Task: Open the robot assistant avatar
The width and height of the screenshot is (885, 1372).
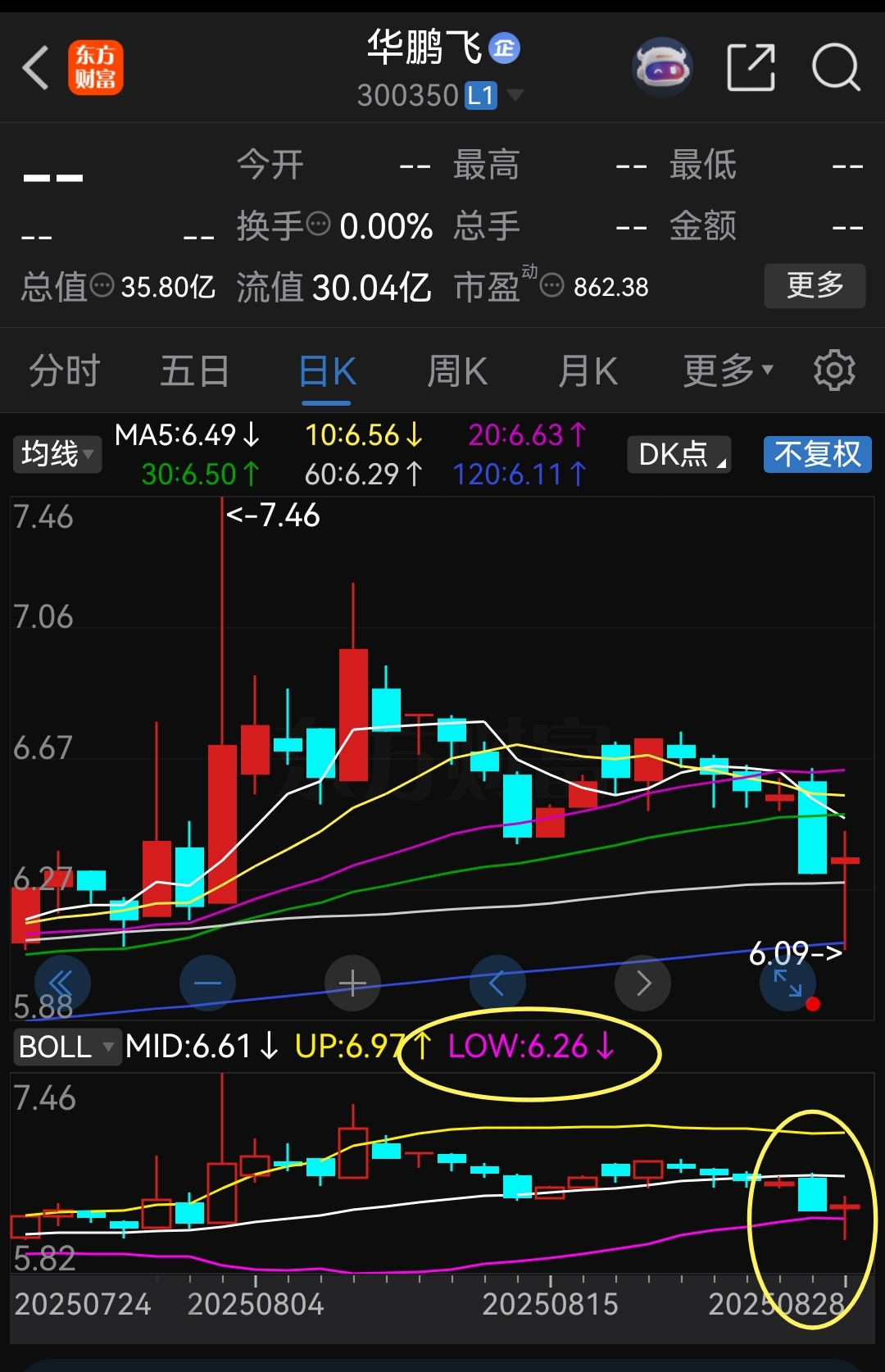Action: [x=662, y=67]
